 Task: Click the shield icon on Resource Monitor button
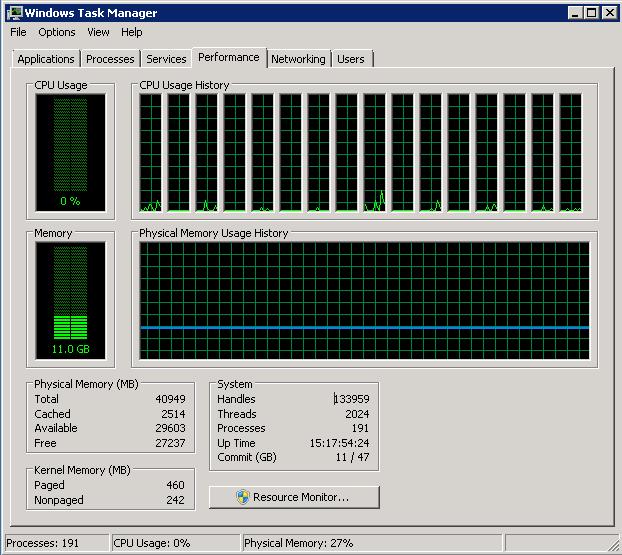[242, 497]
